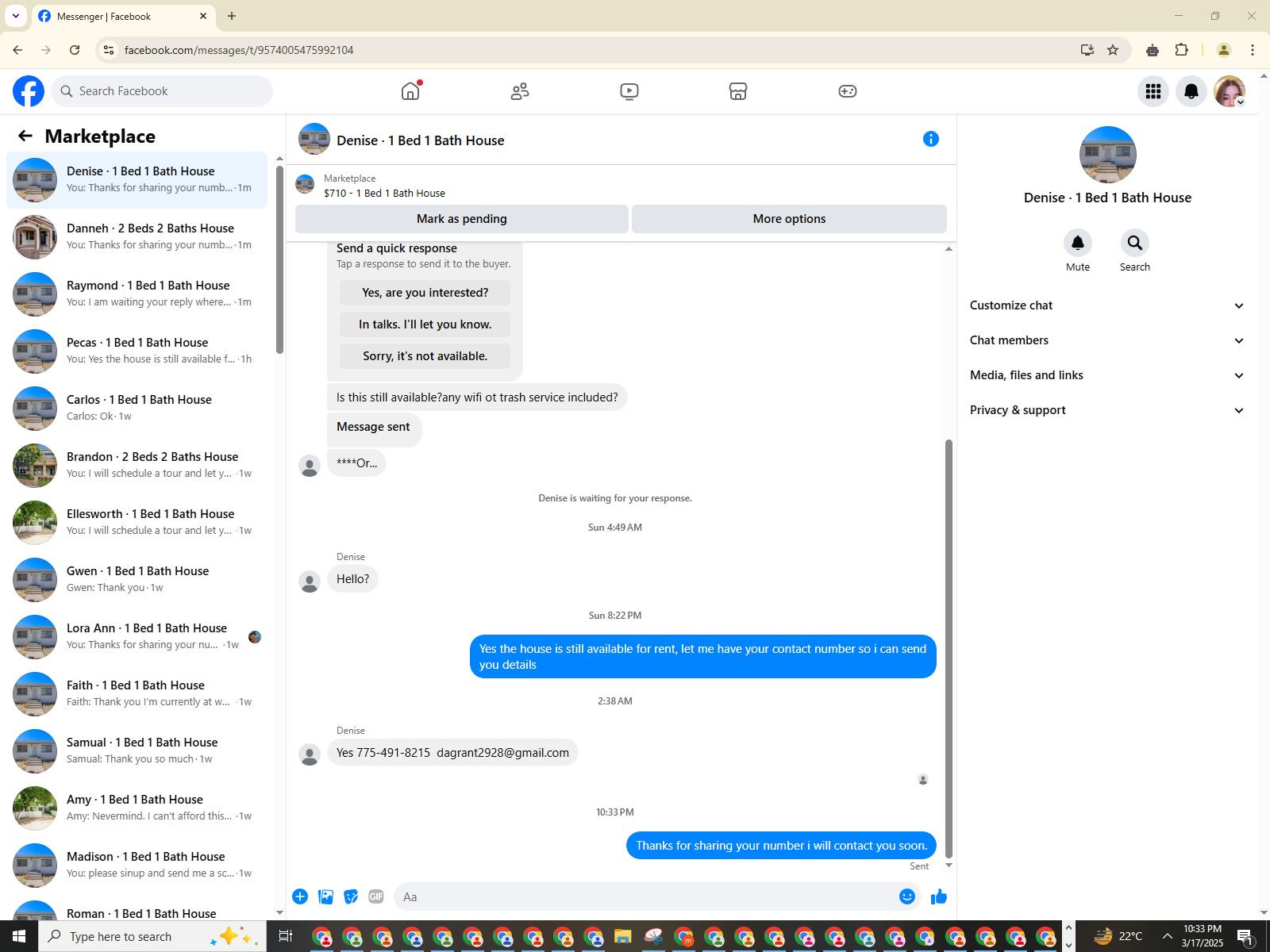Open a new browser tab
Image resolution: width=1270 pixels, height=952 pixels.
point(232,16)
